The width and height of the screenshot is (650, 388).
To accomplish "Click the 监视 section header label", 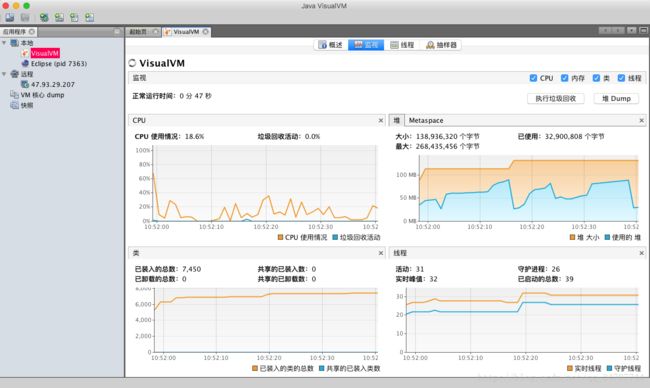I will coord(139,78).
